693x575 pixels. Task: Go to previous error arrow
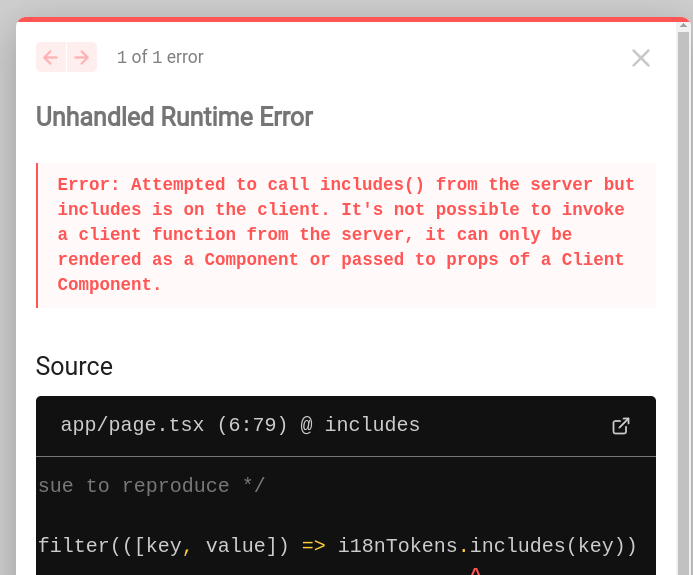[51, 57]
